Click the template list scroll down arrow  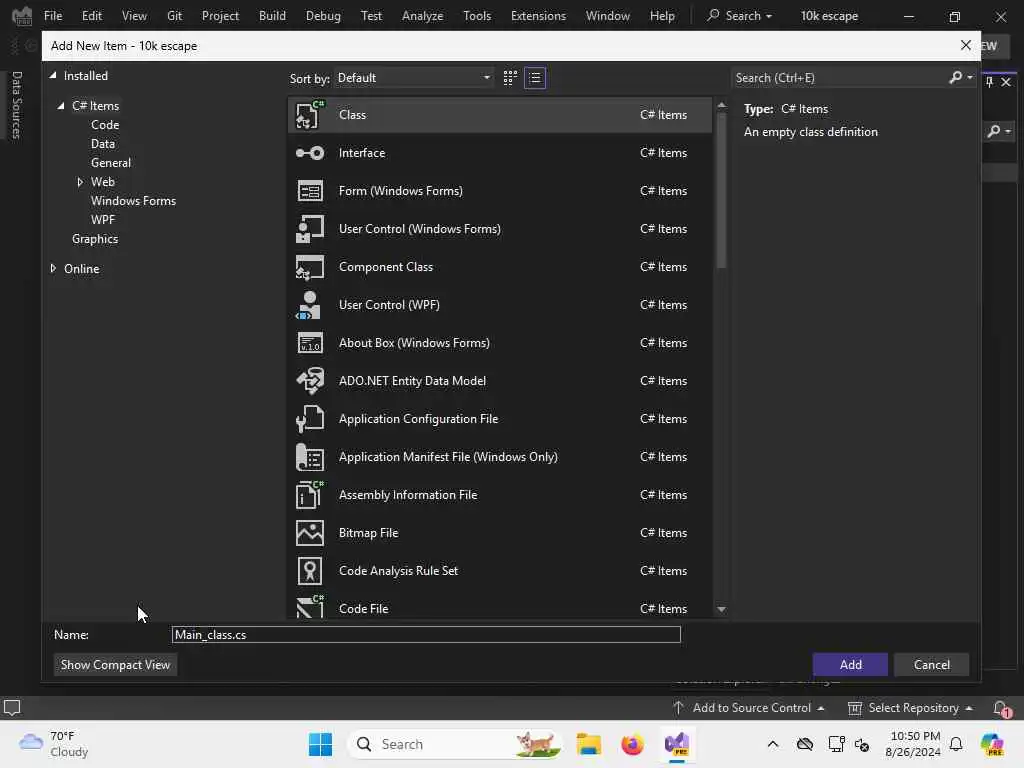(721, 609)
